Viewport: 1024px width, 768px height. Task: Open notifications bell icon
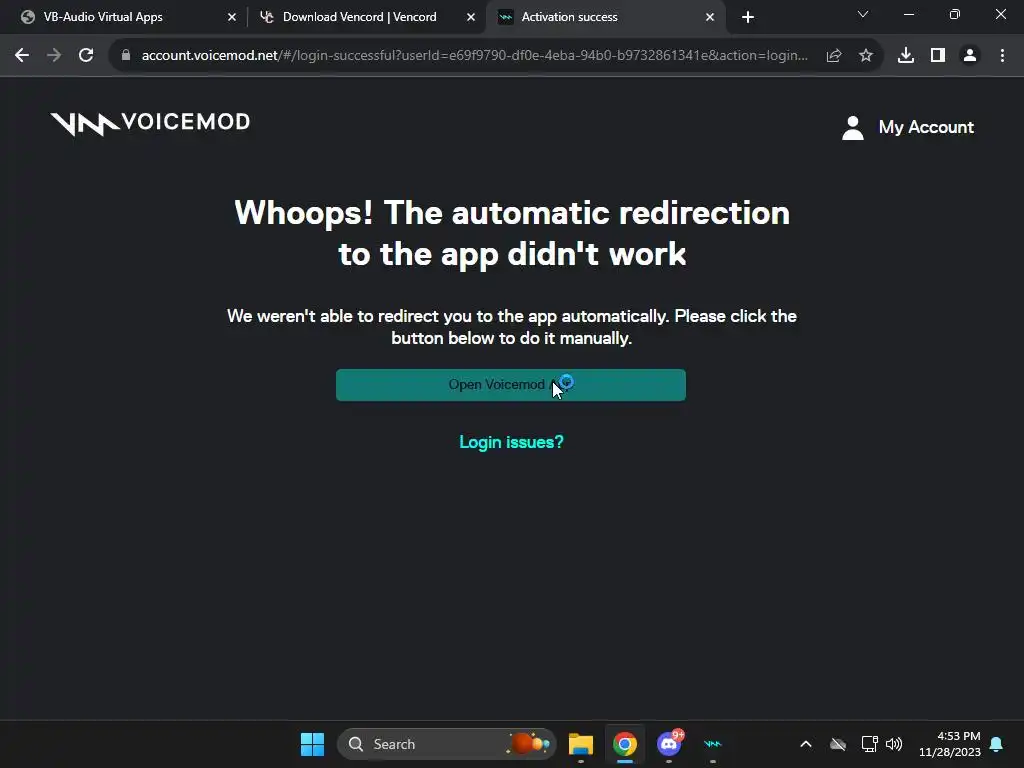pos(997,744)
